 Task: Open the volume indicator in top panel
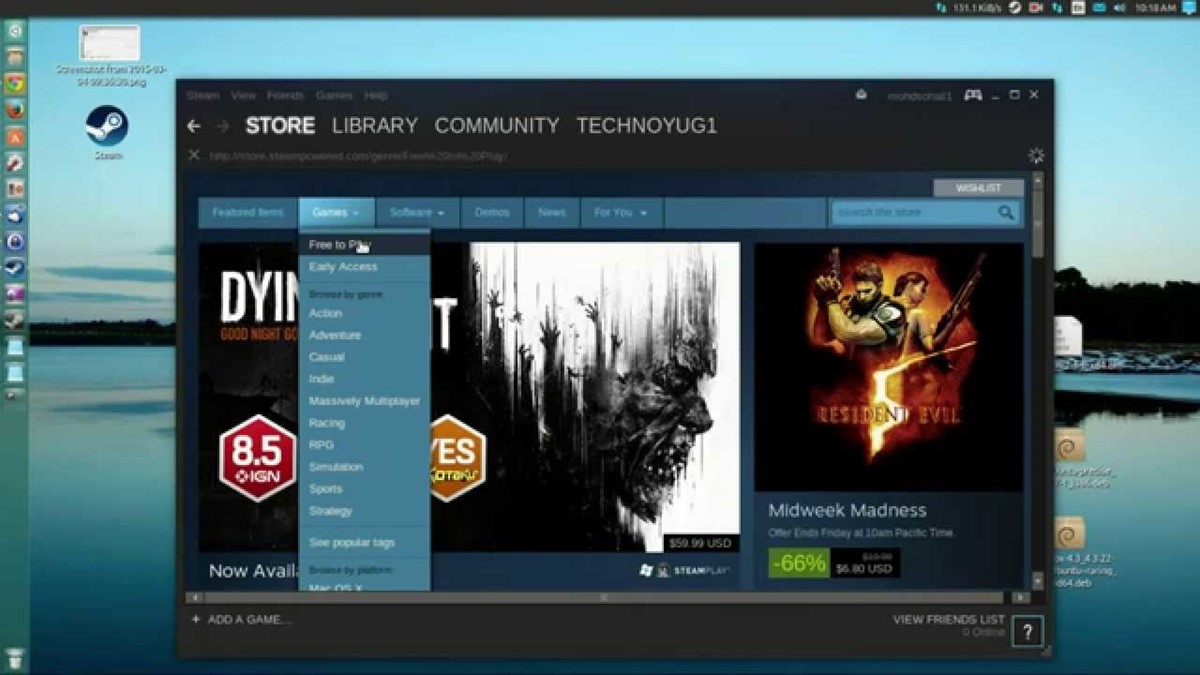click(x=1120, y=7)
